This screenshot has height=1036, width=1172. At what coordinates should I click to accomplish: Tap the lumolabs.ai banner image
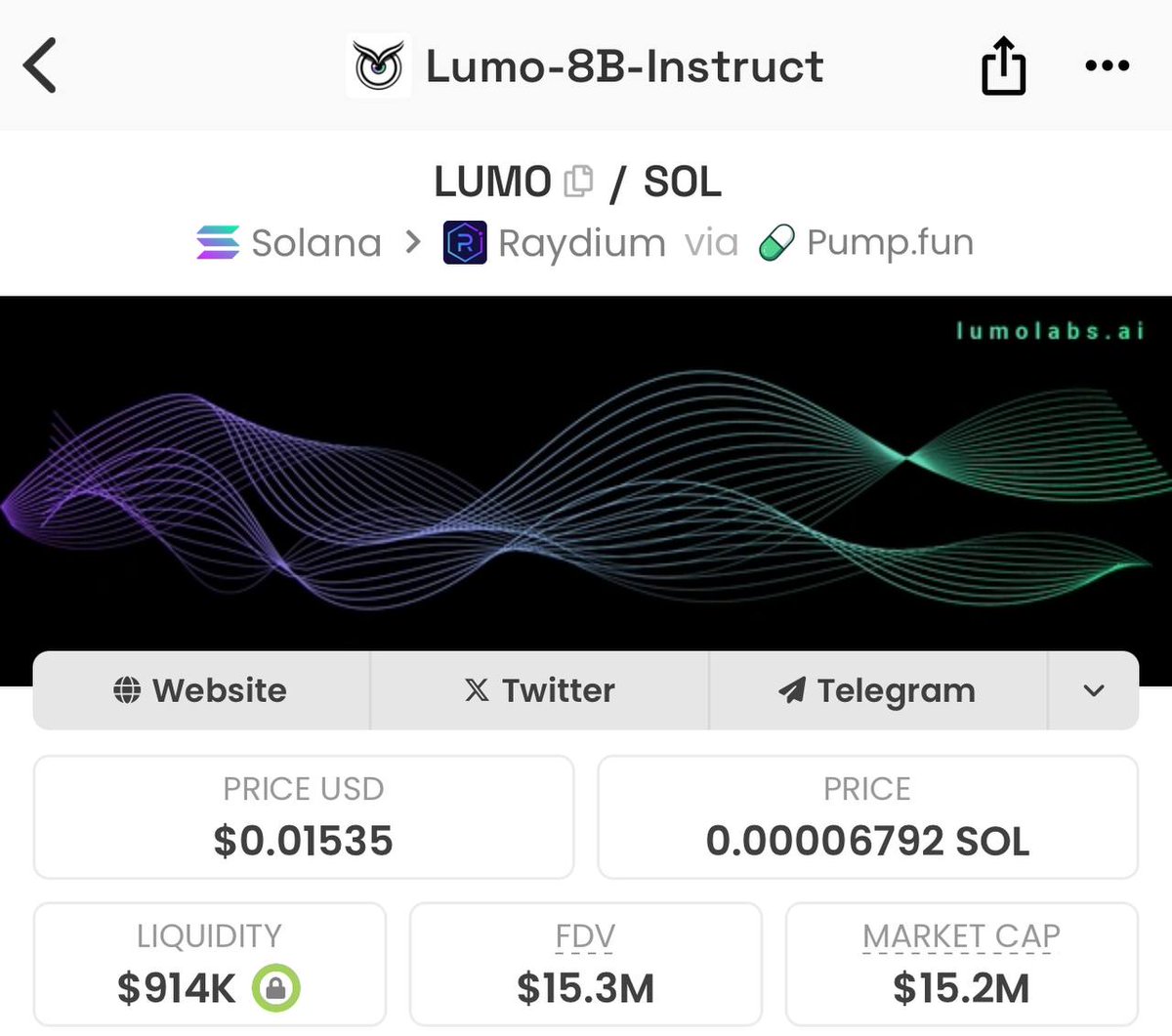click(x=586, y=474)
